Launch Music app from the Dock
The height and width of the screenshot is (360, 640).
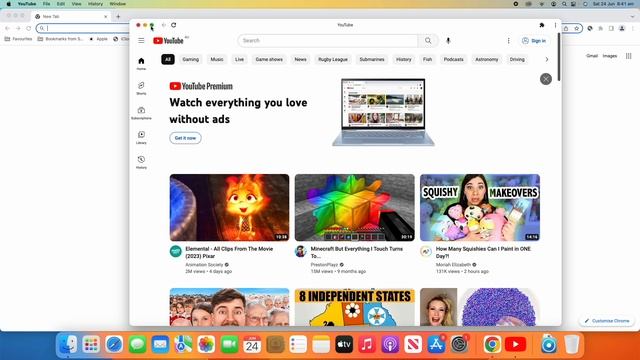[367, 344]
